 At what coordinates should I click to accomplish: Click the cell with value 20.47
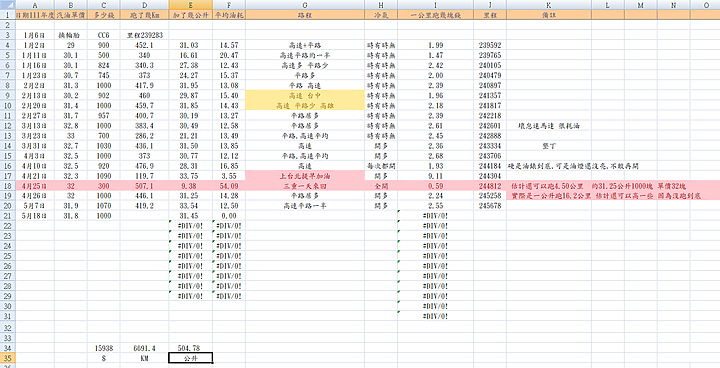(229, 56)
